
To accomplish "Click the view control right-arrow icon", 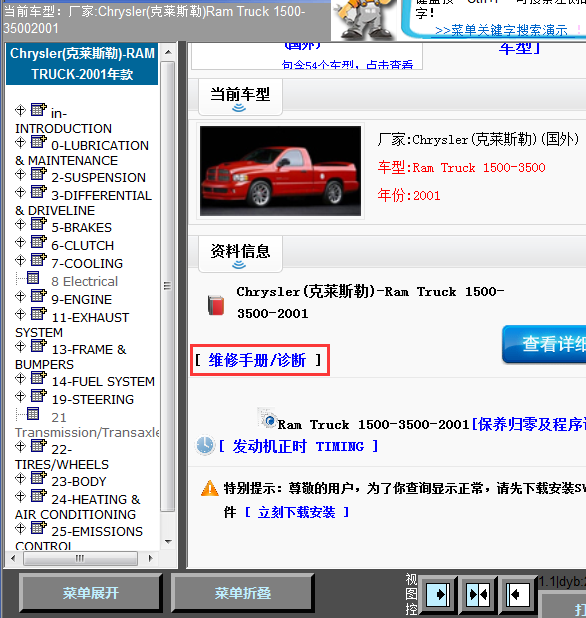I will [438, 593].
